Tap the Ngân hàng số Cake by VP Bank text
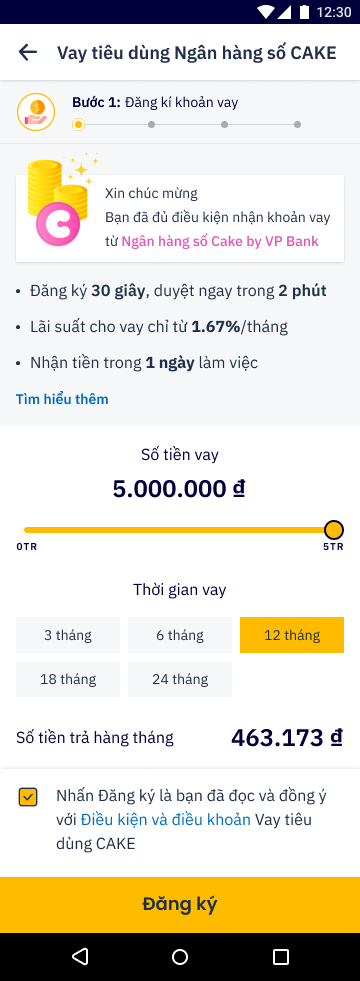This screenshot has width=360, height=981. pos(220,241)
